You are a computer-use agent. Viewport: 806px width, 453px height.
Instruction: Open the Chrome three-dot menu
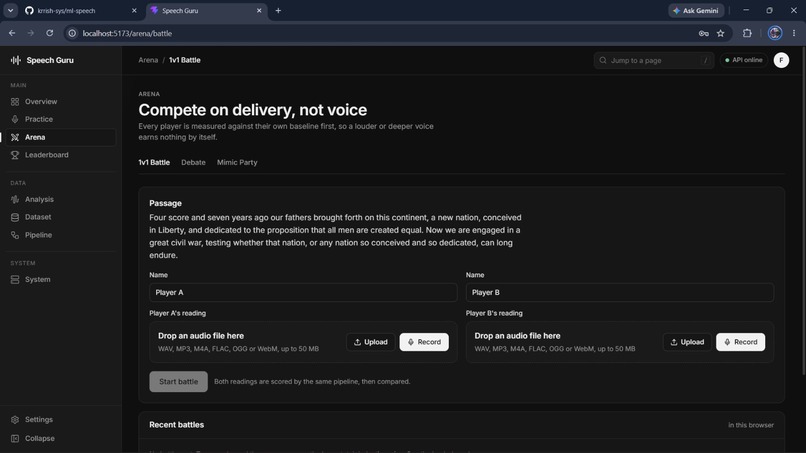click(x=794, y=33)
